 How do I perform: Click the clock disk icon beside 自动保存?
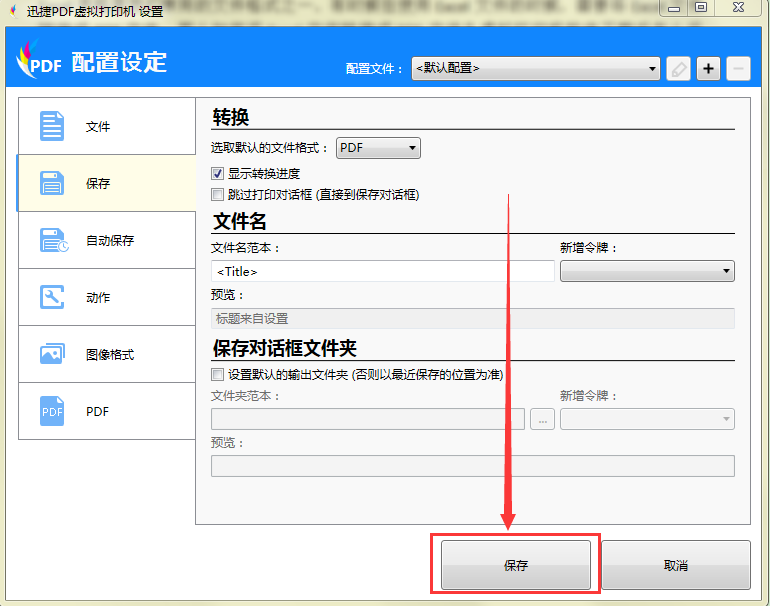click(54, 240)
